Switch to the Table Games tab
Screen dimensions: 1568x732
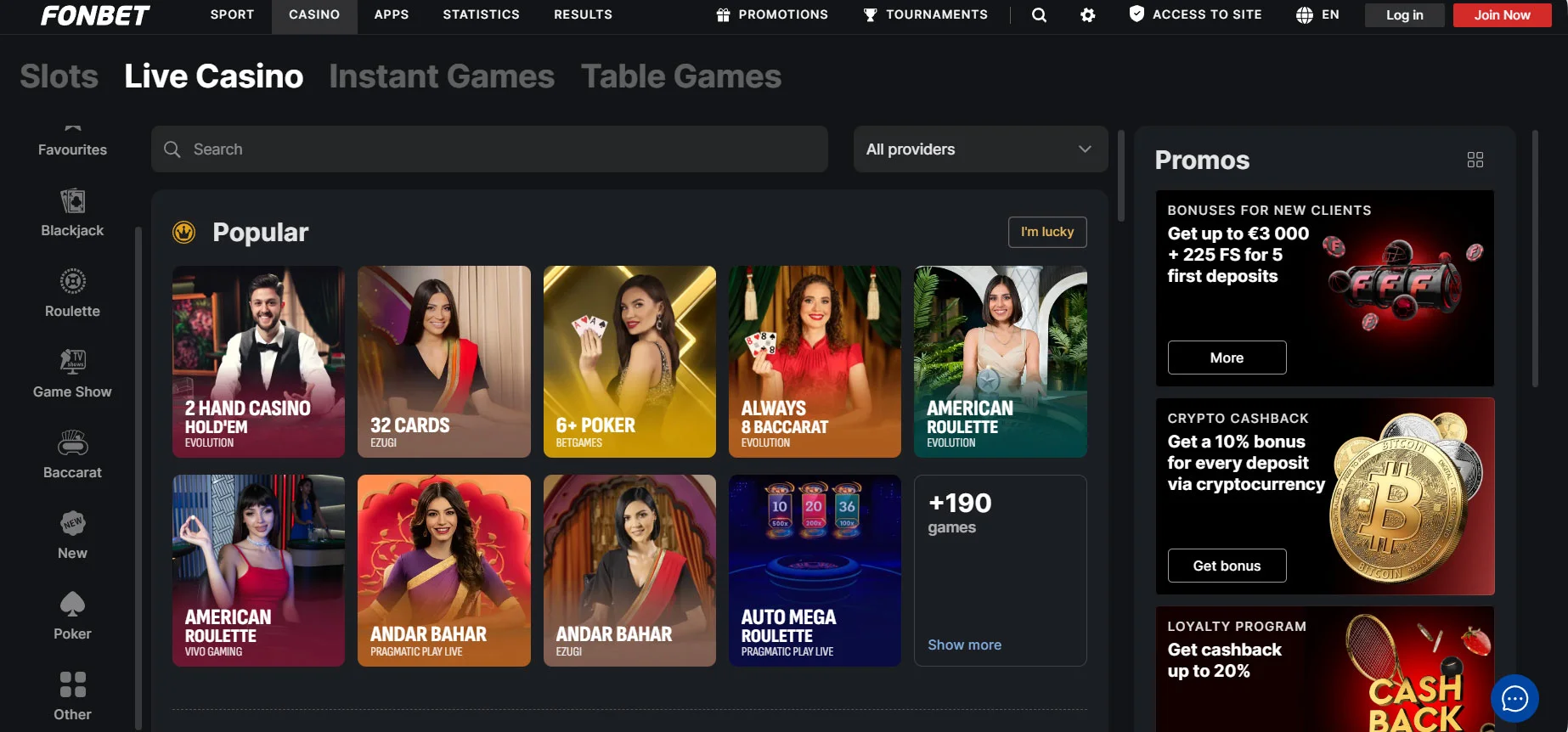pyautogui.click(x=681, y=76)
